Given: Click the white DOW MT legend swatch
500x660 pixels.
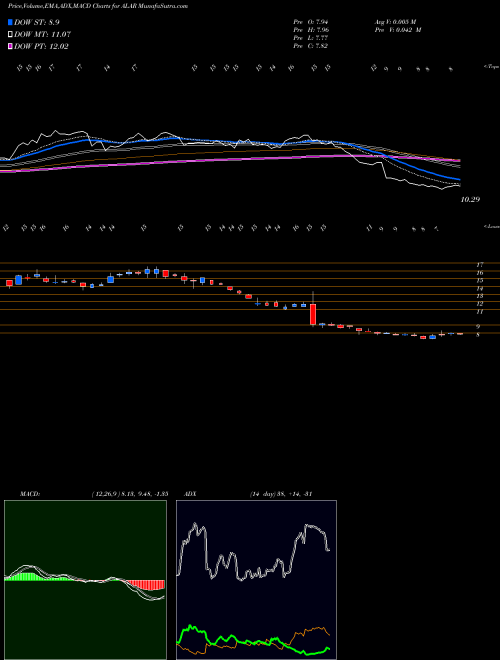Looking at the screenshot, I should click(10, 34).
